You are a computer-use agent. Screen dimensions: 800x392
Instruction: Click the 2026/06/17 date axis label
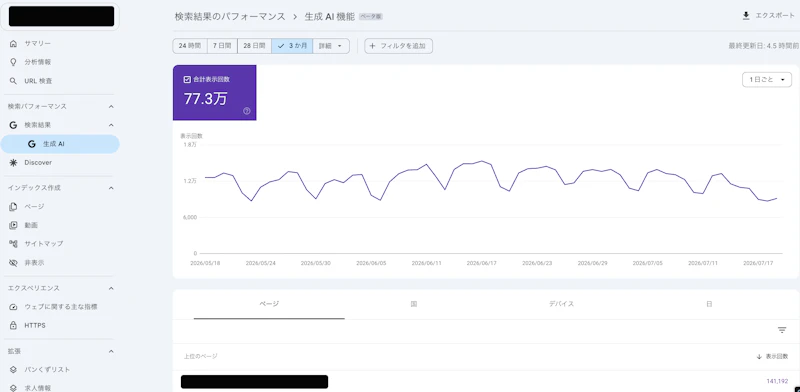[x=481, y=263]
